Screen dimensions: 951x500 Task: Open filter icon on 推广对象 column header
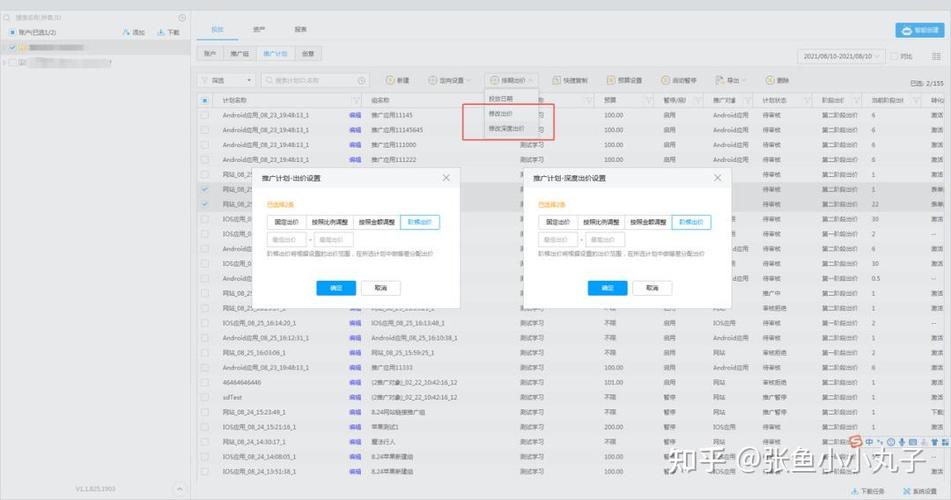tap(748, 100)
